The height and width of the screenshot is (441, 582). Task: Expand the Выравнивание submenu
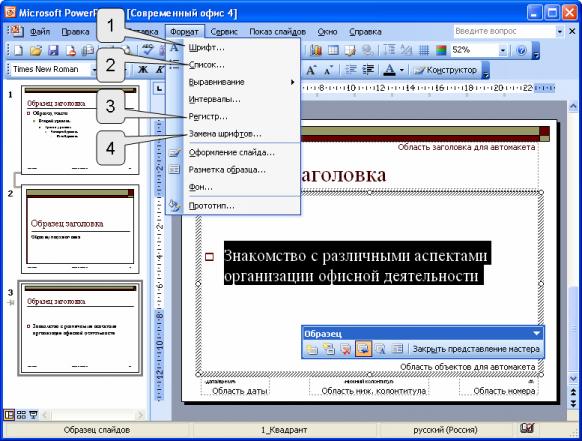(x=233, y=82)
